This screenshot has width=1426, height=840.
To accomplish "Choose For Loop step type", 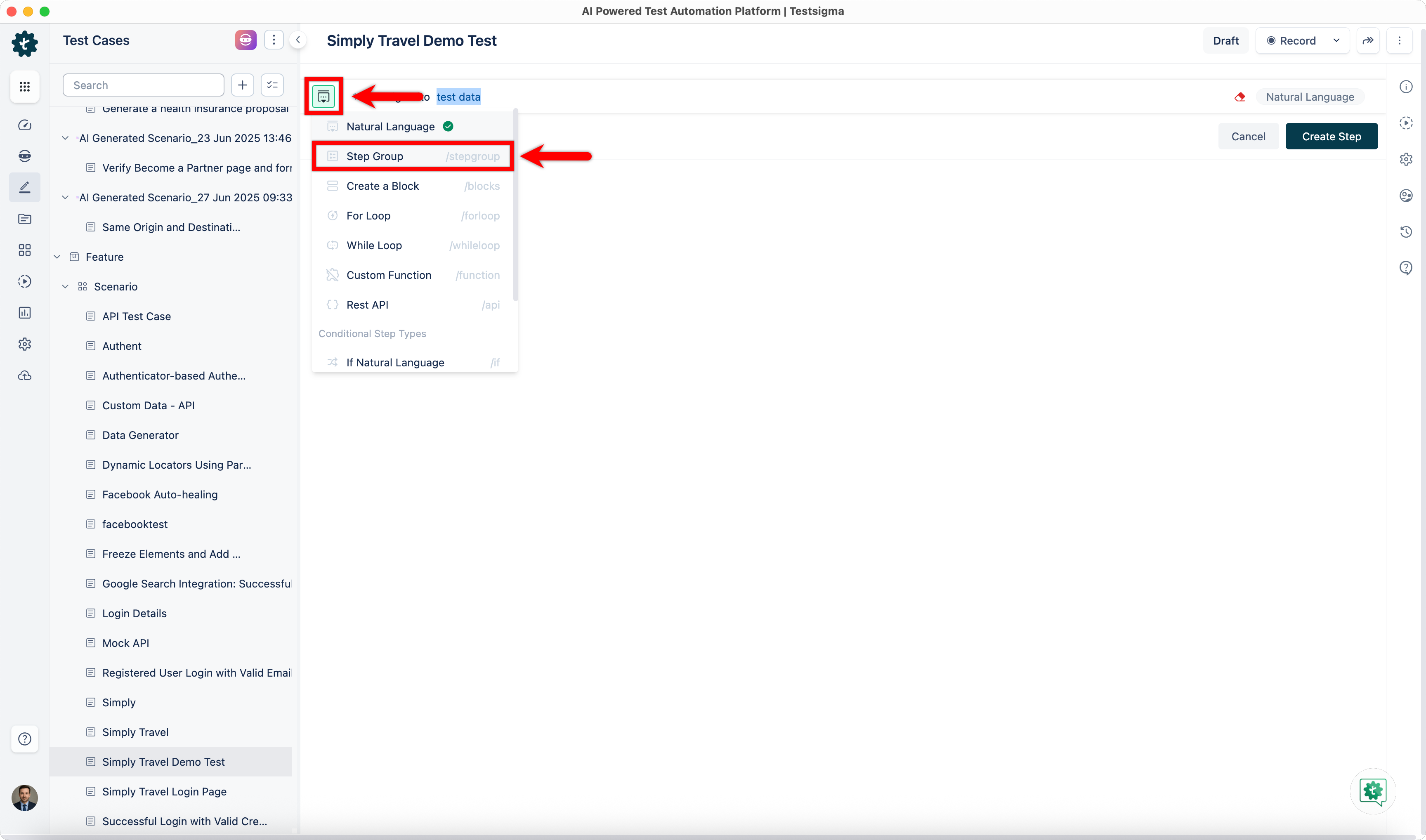I will [413, 216].
